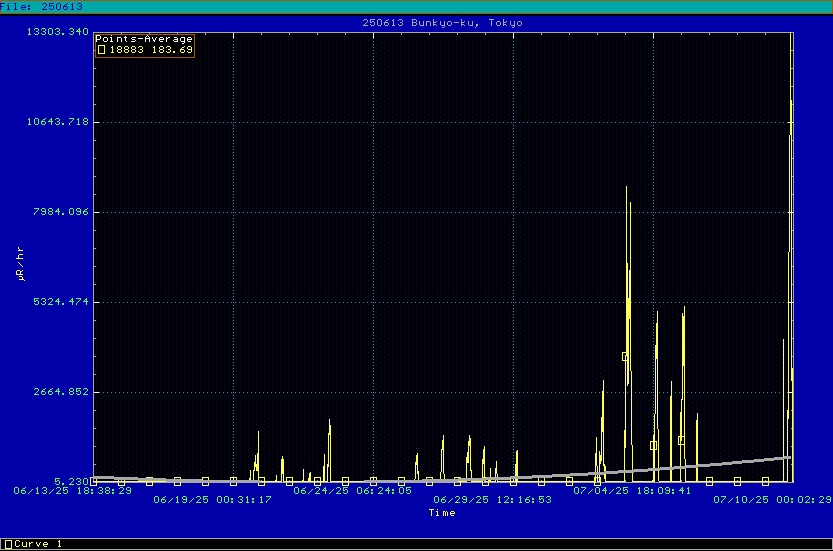833x551 pixels.
Task: Select the 5324.474 y-axis tick label
Action: pyautogui.click(x=60, y=301)
